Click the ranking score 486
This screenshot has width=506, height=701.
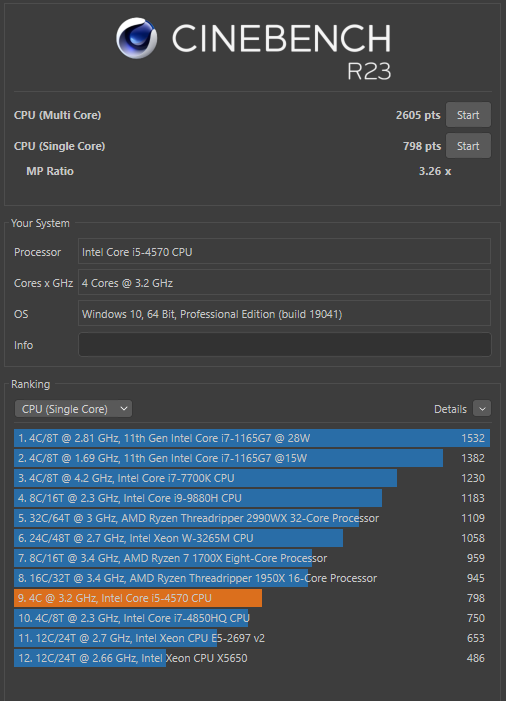coord(476,658)
